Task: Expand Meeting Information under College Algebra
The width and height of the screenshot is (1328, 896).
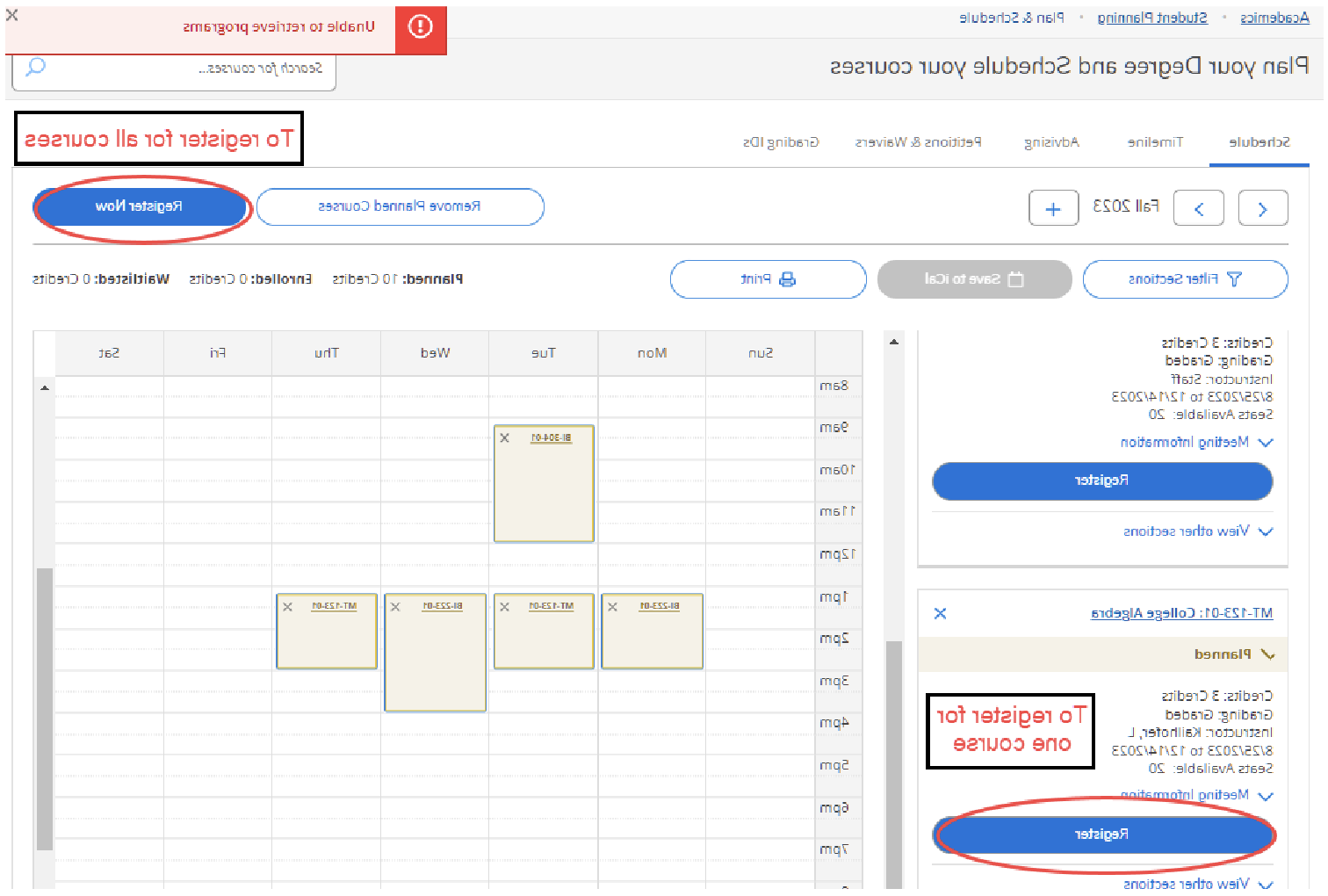Action: (1196, 796)
